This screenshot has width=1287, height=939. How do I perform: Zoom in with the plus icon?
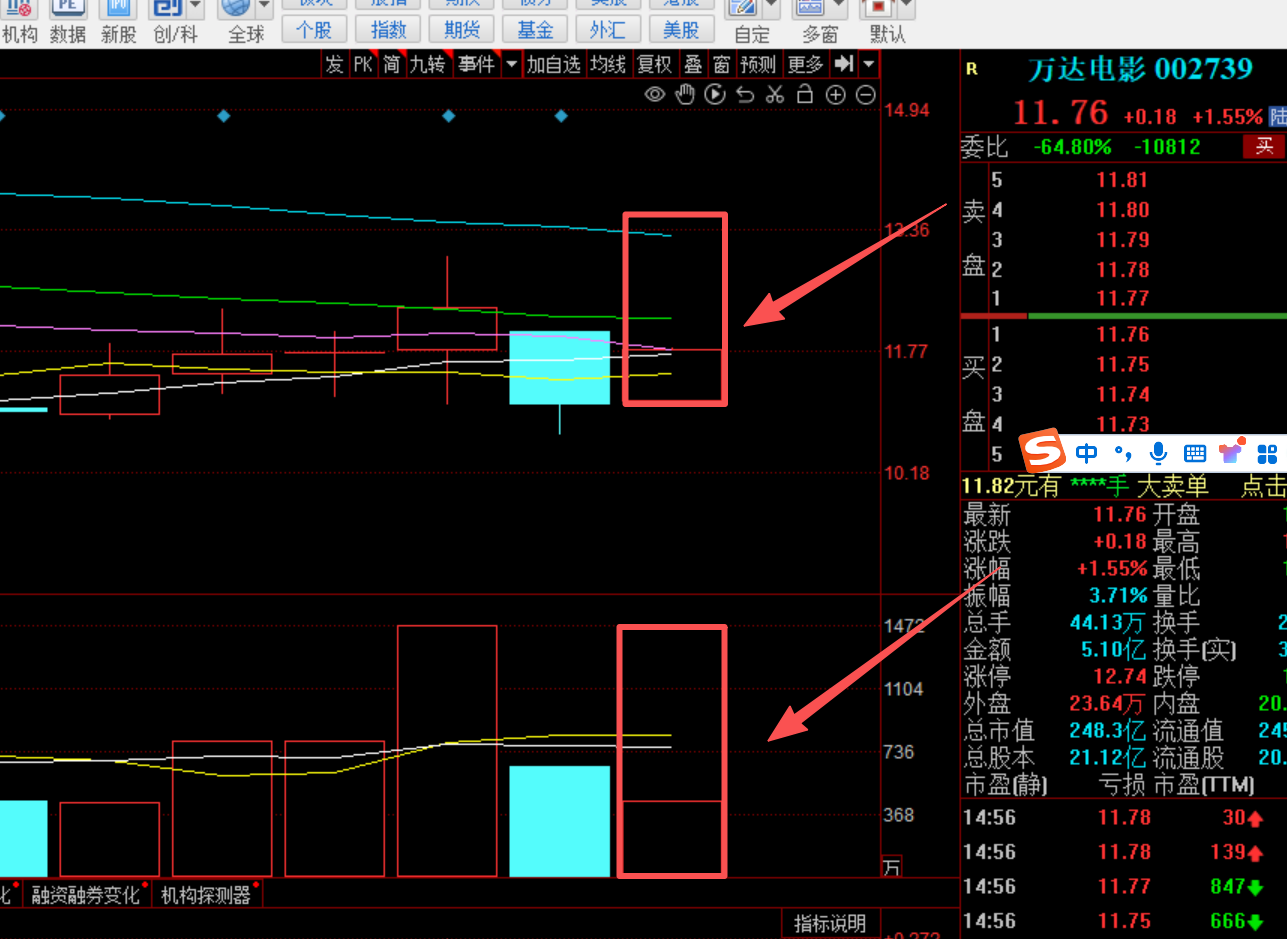pos(836,95)
